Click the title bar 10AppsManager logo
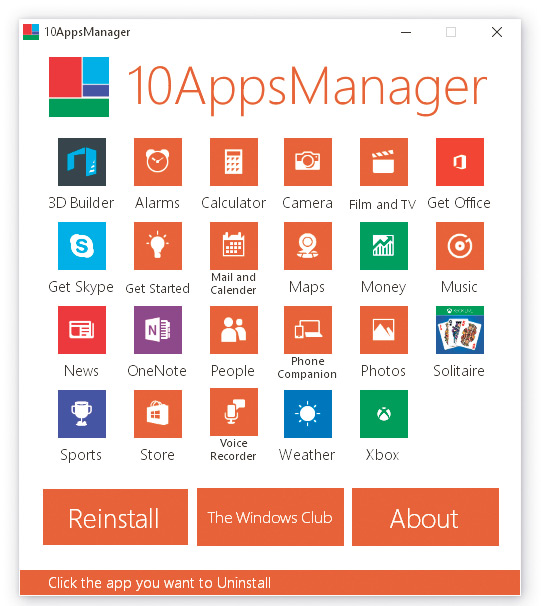 31,32
